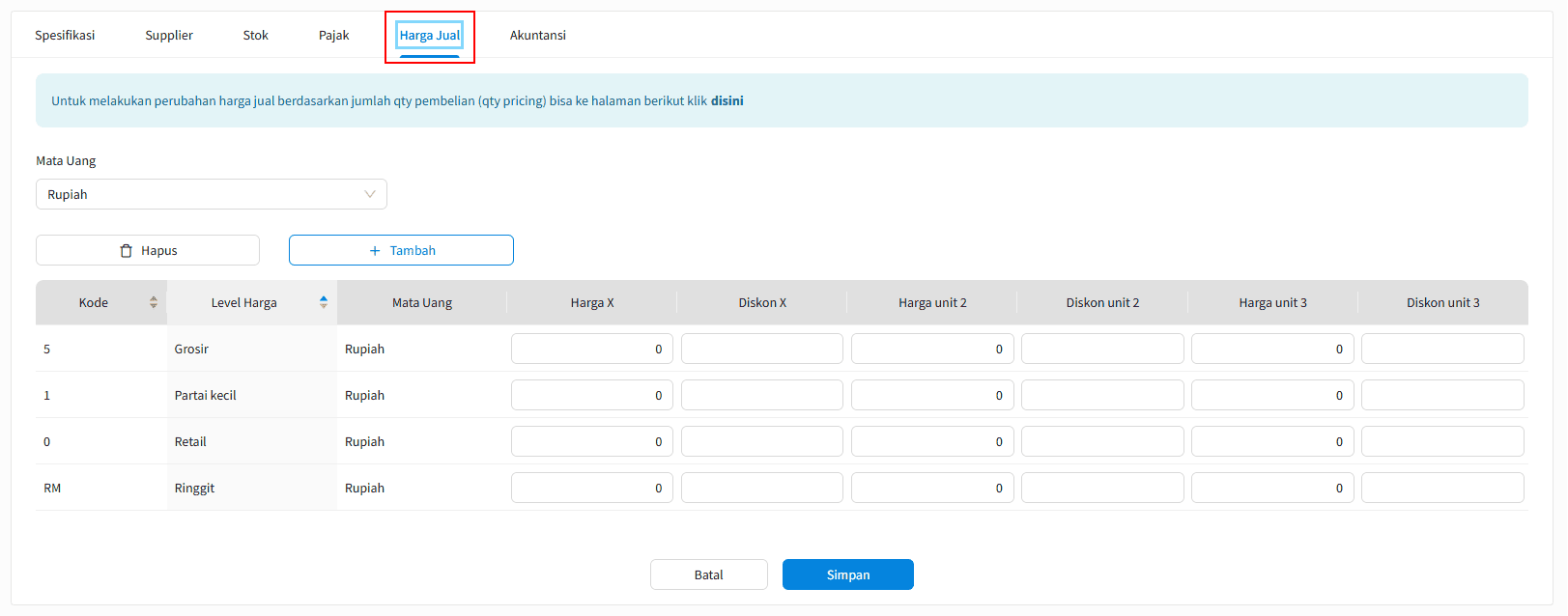Screen dimensions: 1568x616
Task: Focus Harga unit 3 field for Grosir
Action: click(x=1271, y=349)
